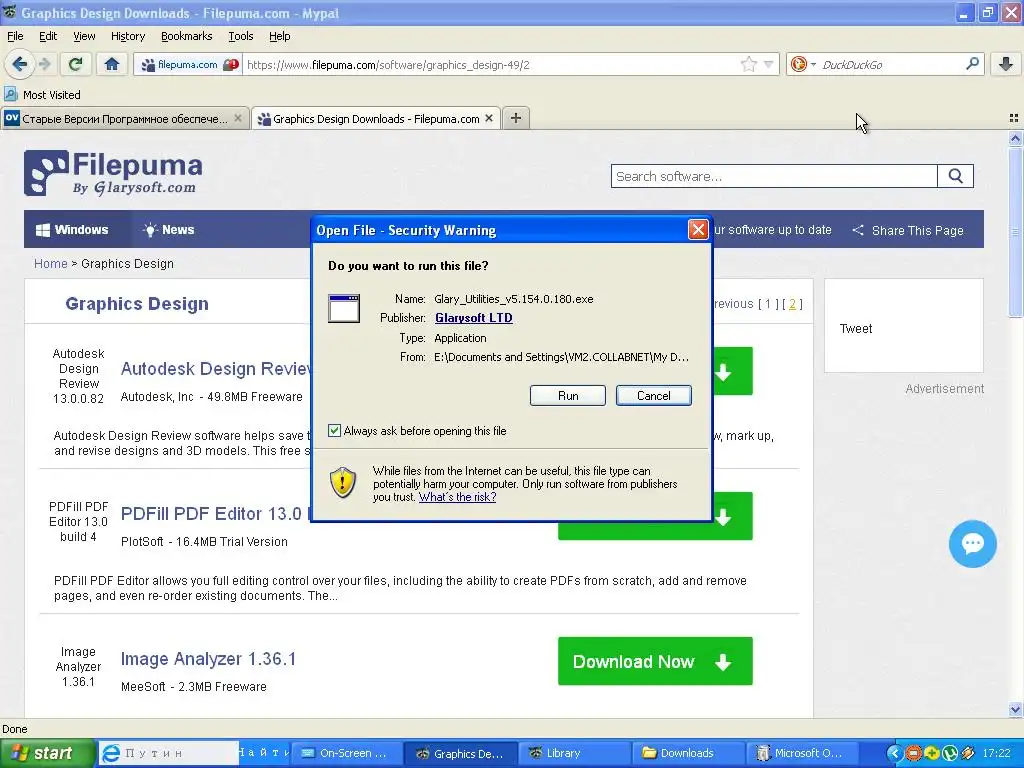Open a new tab with plus button
1024x768 pixels.
pos(516,118)
